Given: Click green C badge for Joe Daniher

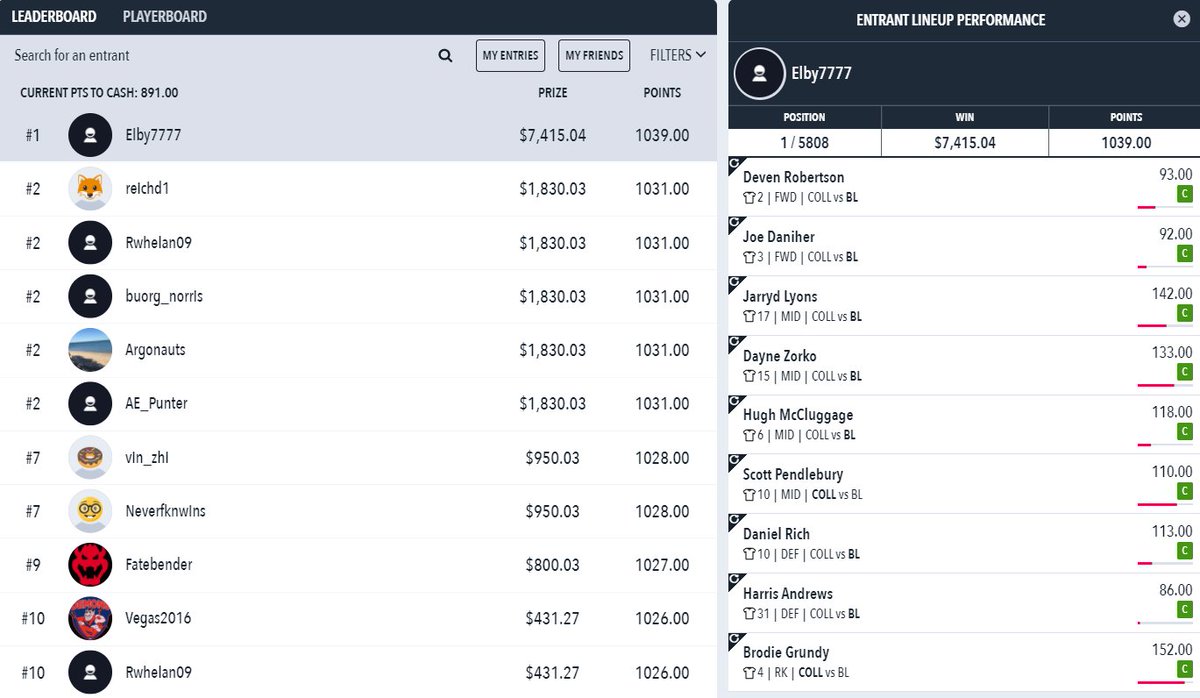Looking at the screenshot, I should tap(1185, 254).
